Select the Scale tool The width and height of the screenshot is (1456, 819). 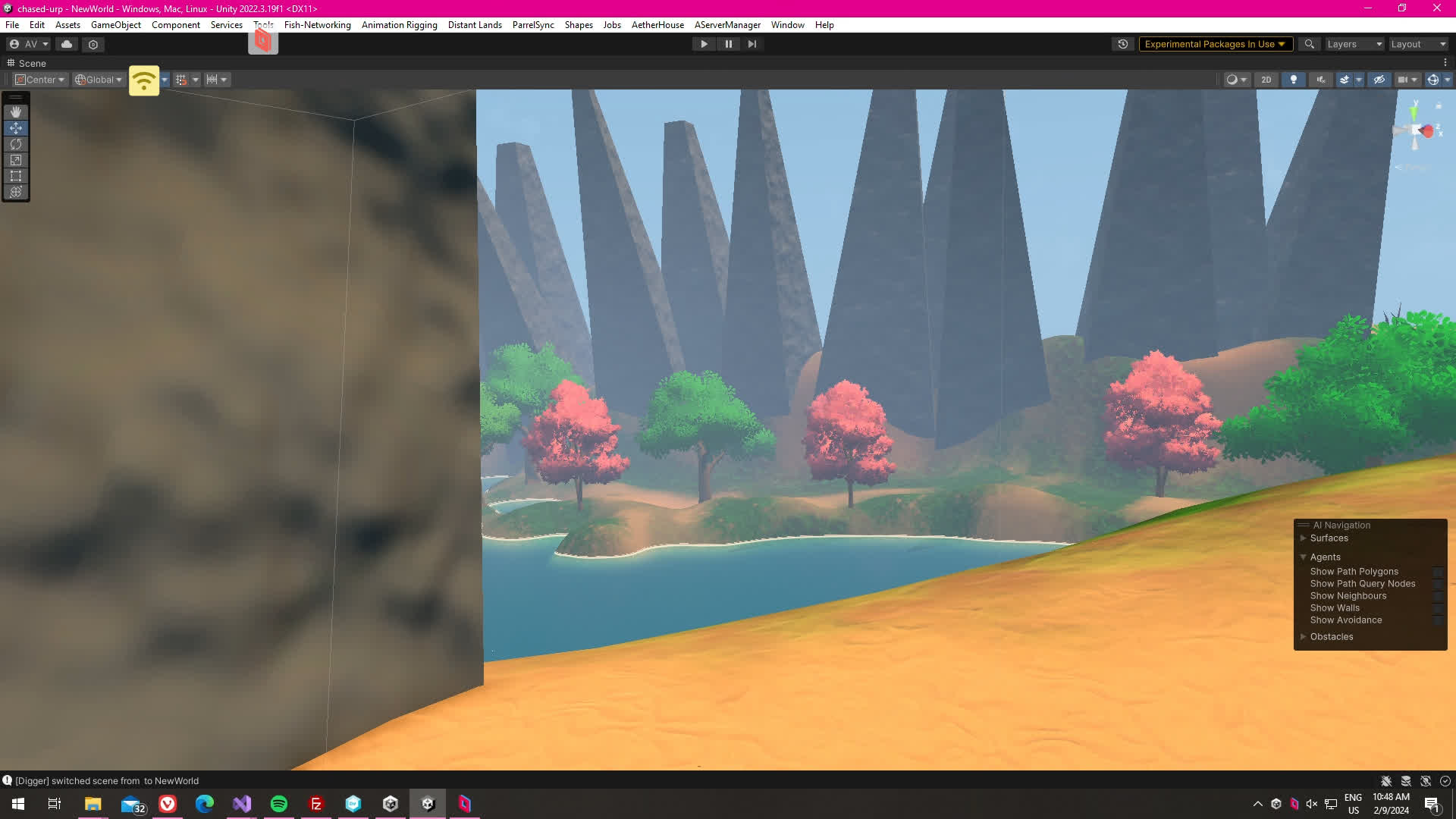coord(16,160)
